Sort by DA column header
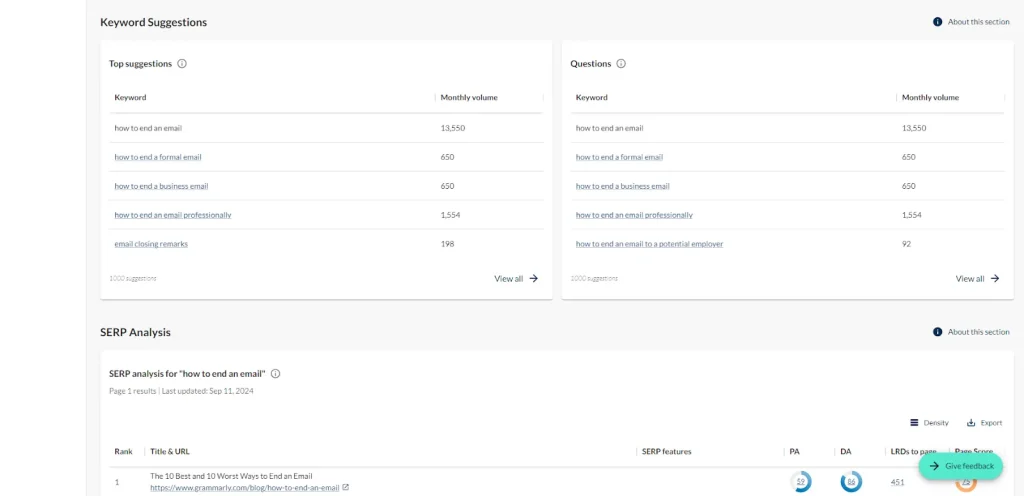 pos(846,452)
